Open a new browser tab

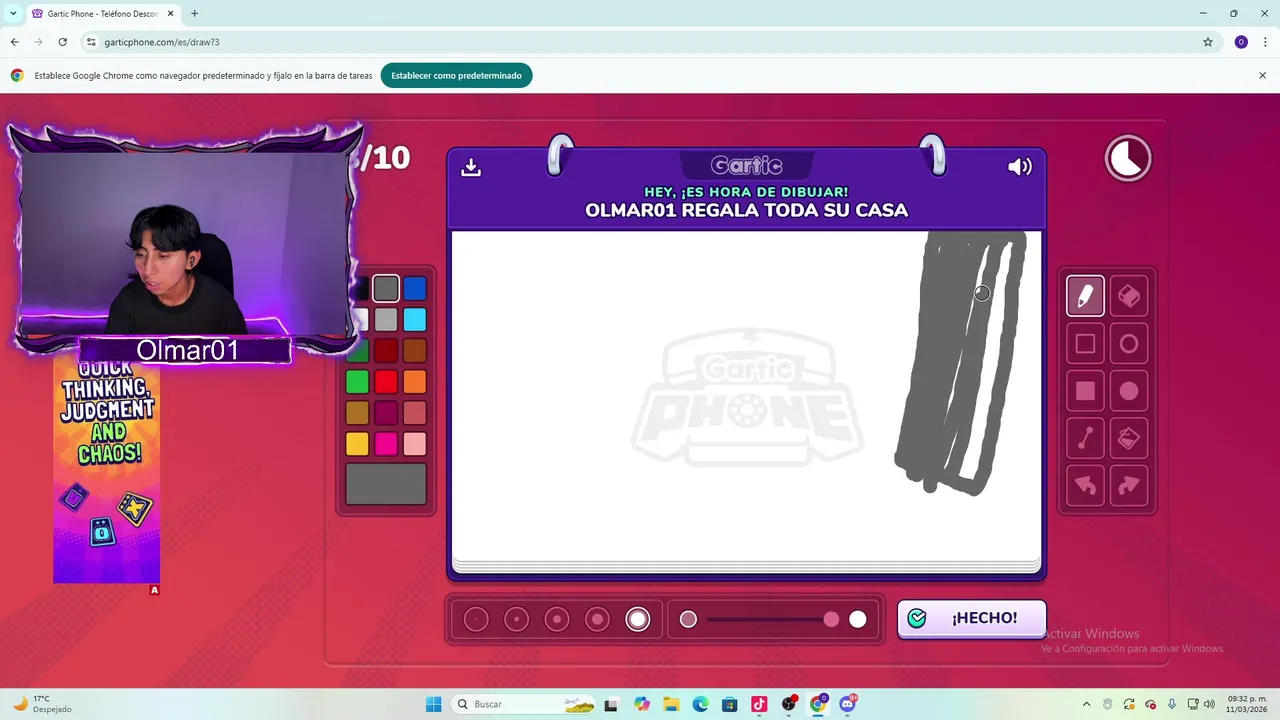194,14
